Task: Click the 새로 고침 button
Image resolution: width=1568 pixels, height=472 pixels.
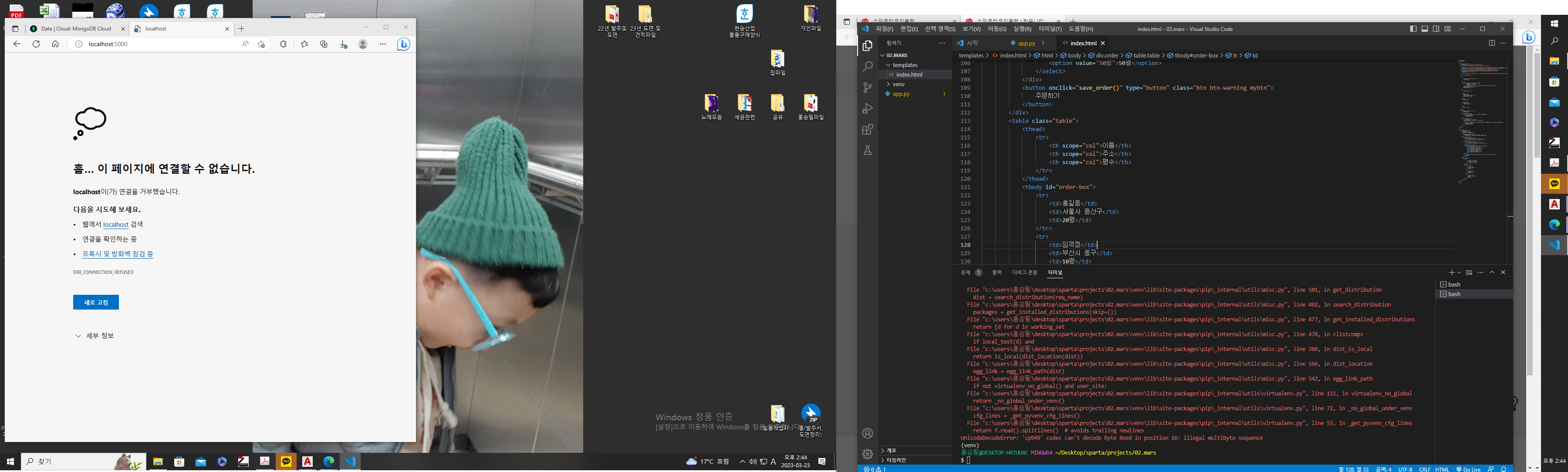Action: pos(95,302)
